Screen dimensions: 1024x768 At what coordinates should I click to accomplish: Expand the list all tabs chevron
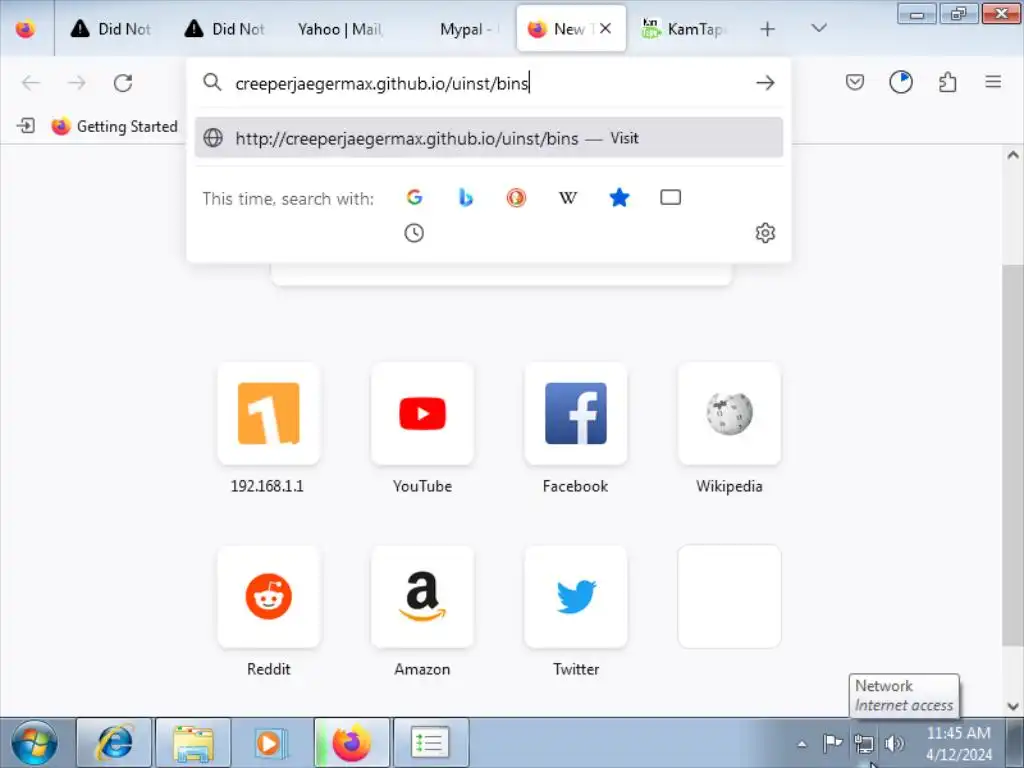[819, 28]
